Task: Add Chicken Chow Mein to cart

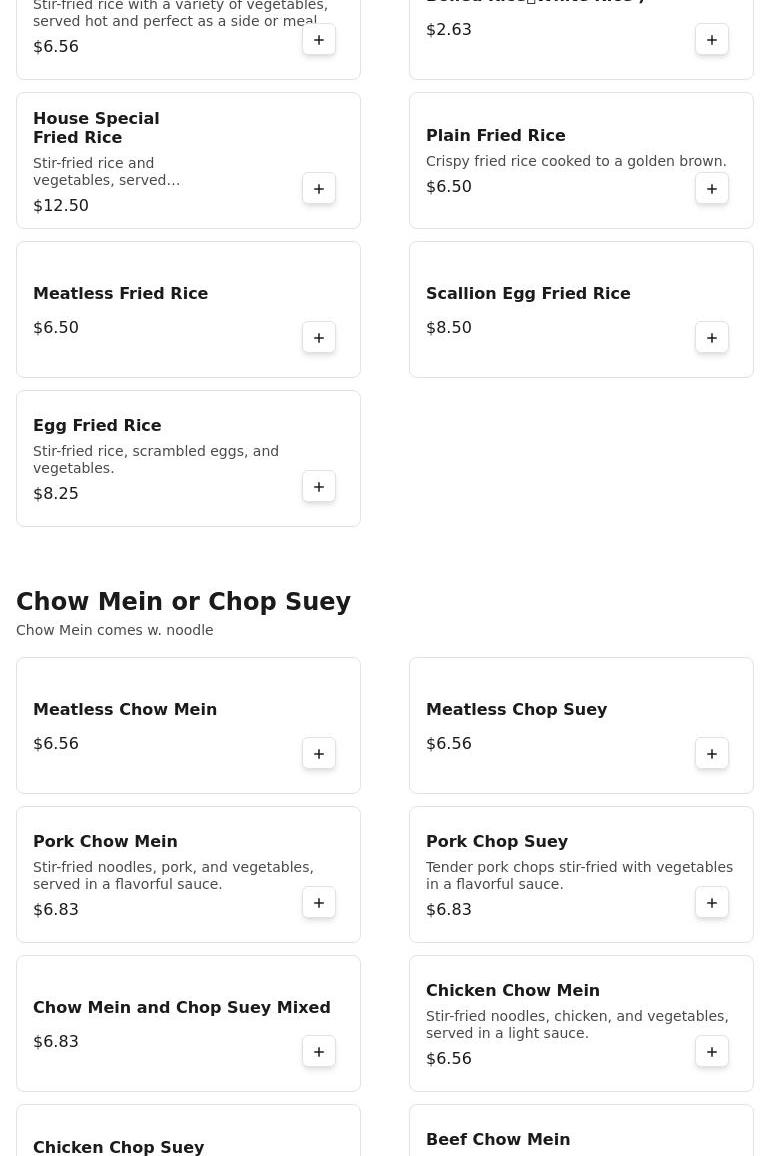Action: pos(712,1052)
